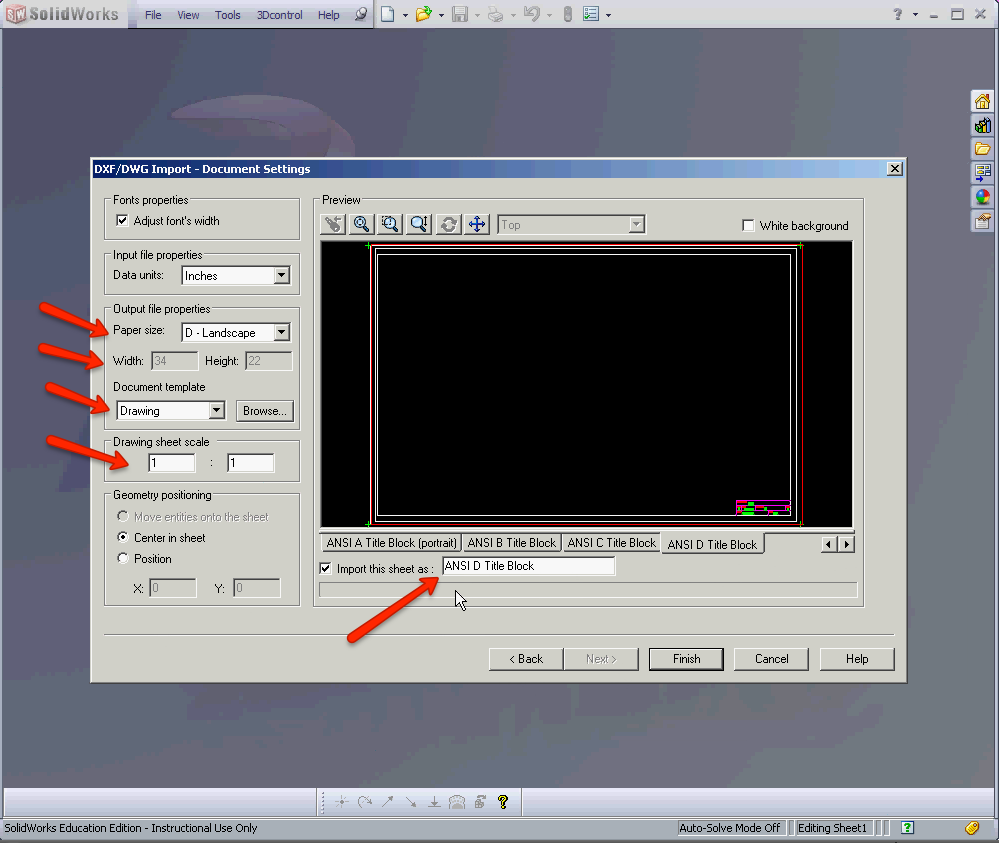The image size is (999, 843).
Task: Select the home icon in the right sidebar
Action: click(983, 101)
